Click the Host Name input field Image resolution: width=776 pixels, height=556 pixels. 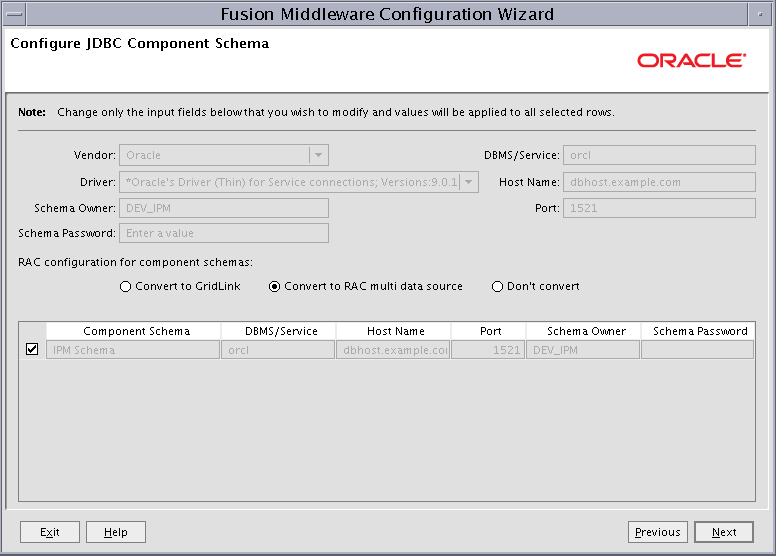(659, 182)
